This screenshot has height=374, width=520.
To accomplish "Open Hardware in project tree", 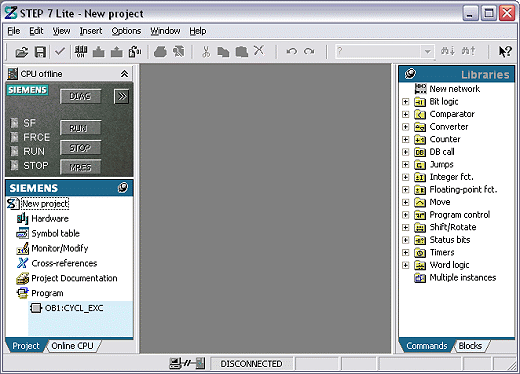I will tap(50, 219).
